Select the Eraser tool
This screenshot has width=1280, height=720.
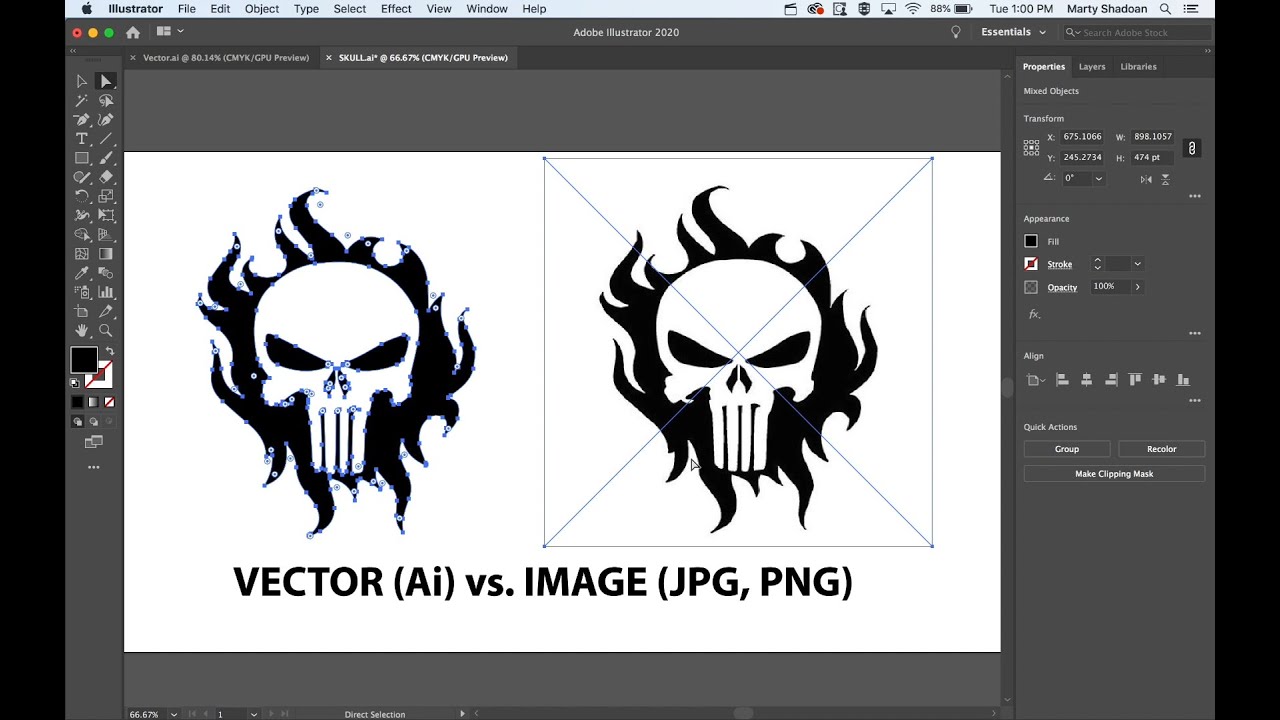[106, 177]
